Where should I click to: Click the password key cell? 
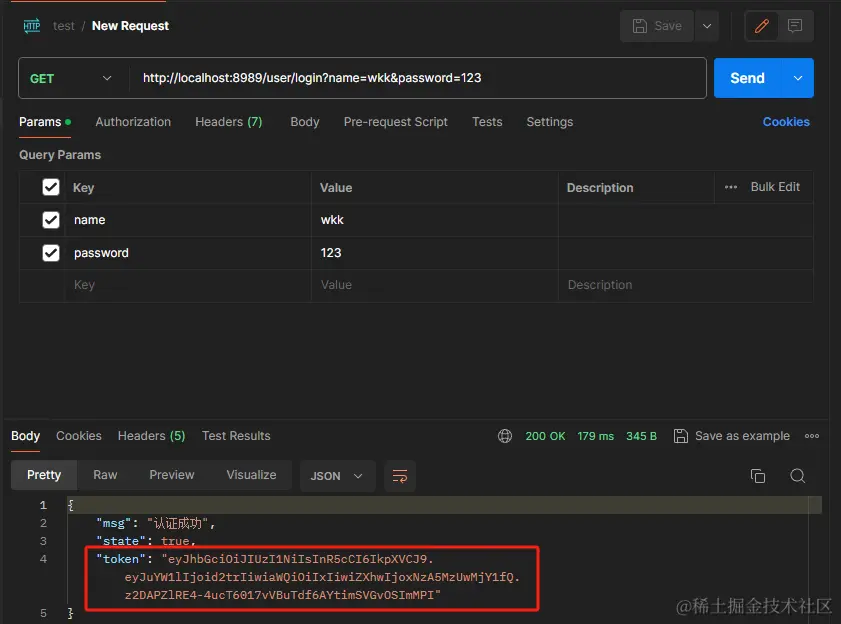188,253
